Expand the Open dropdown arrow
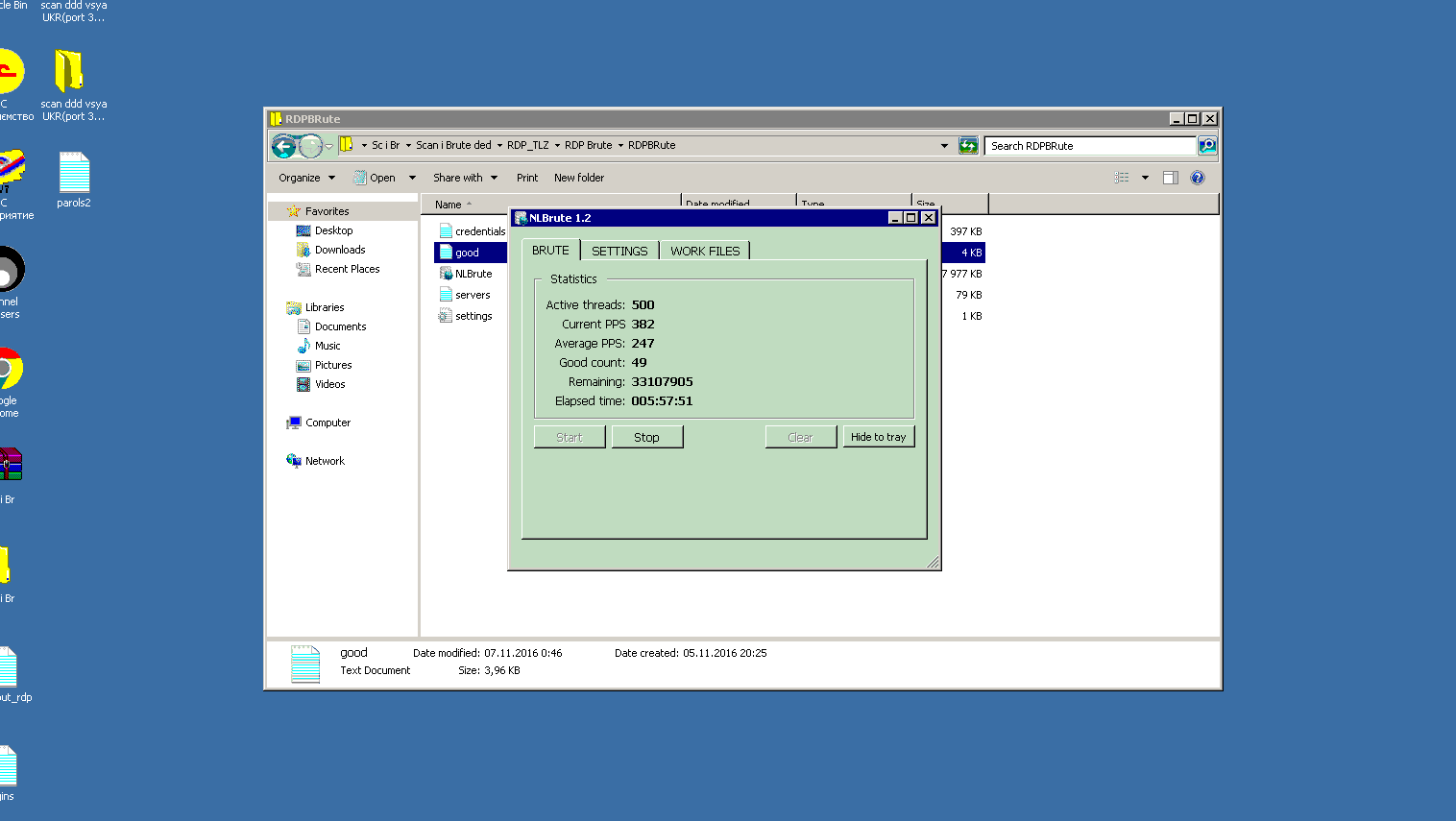 (x=412, y=178)
